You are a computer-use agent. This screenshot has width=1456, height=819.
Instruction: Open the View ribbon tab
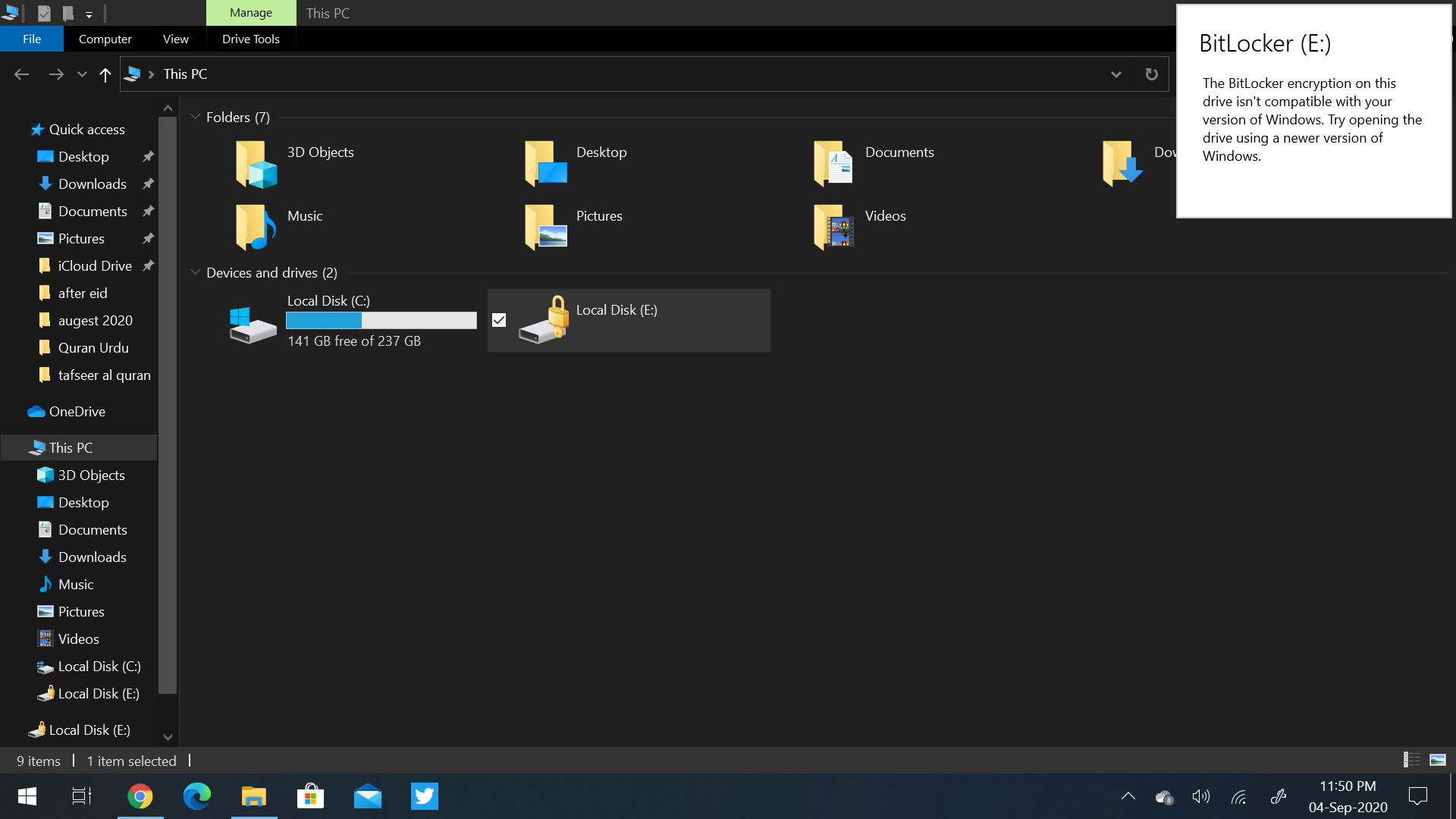pyautogui.click(x=176, y=39)
